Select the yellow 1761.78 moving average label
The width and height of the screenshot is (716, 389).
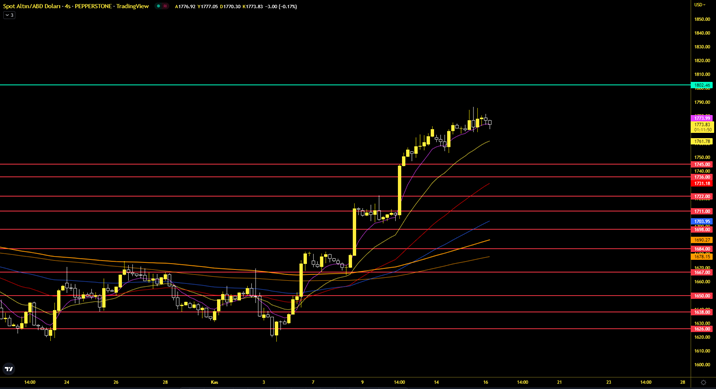tap(702, 142)
